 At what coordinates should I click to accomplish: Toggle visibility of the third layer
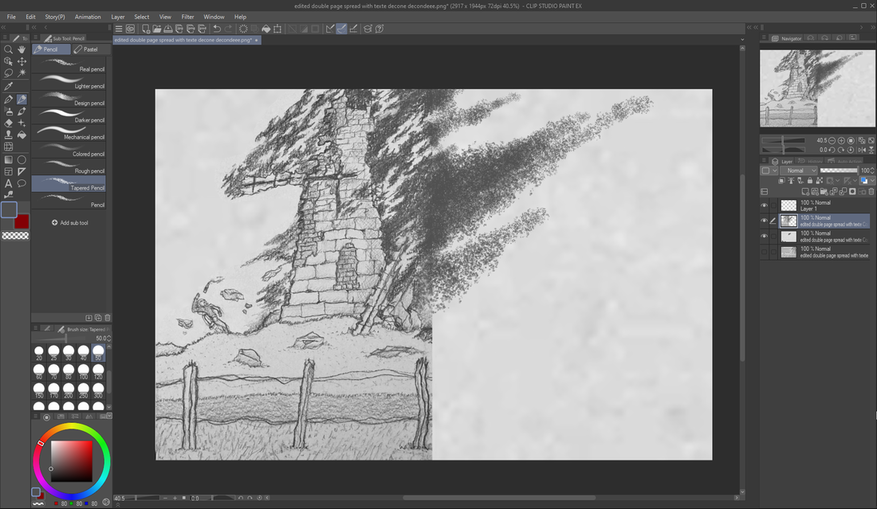point(765,237)
